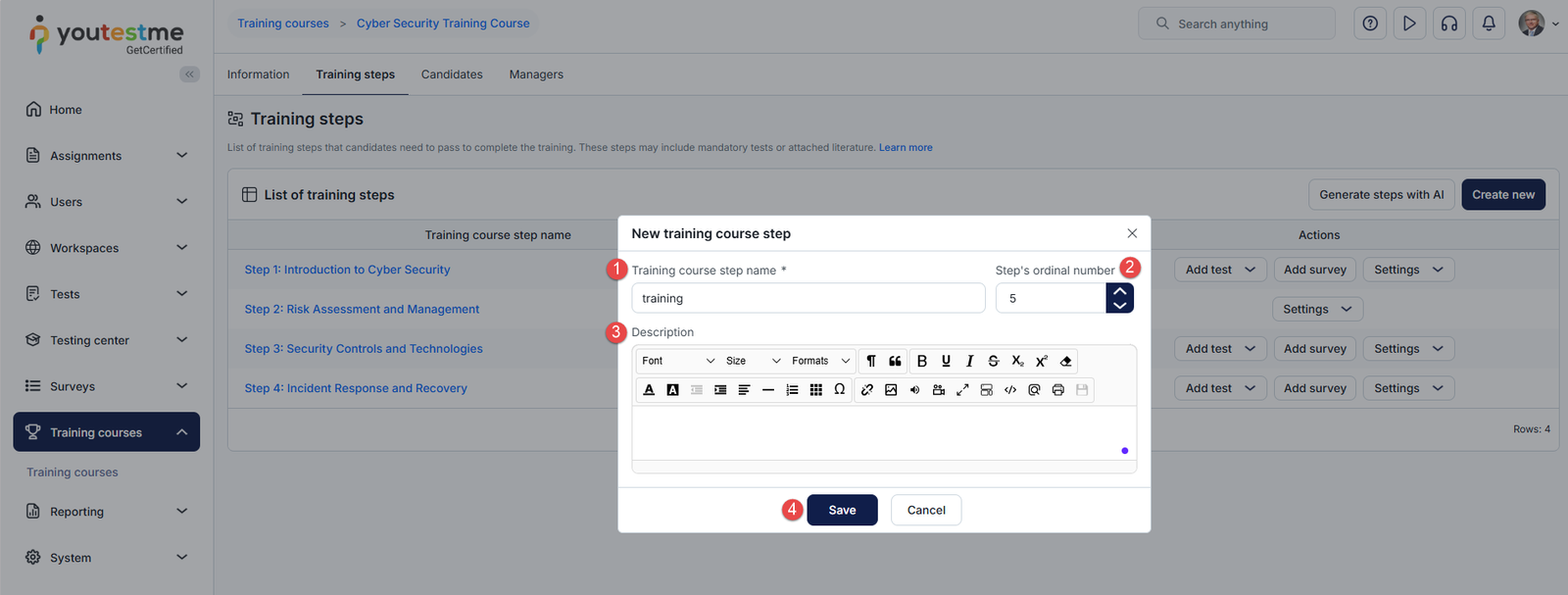1568x595 pixels.
Task: Click the training course step name field
Action: 808,298
